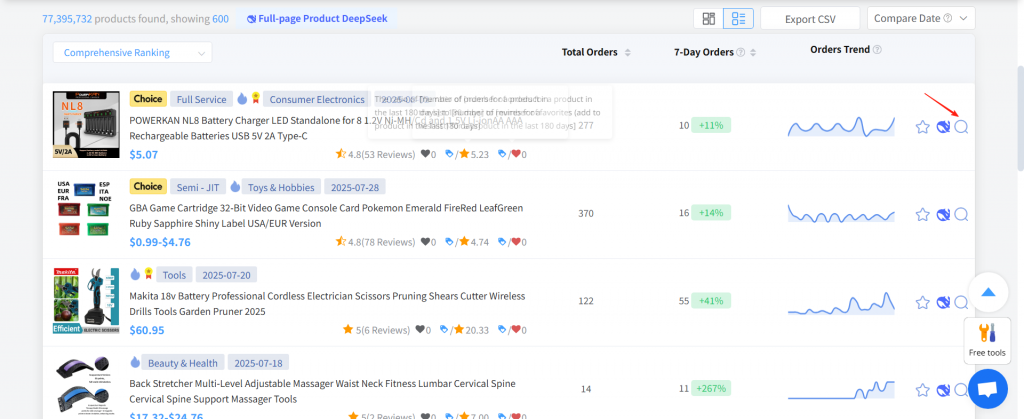The image size is (1024, 419).
Task: Click the scroll-to-top arrow button
Action: click(988, 292)
